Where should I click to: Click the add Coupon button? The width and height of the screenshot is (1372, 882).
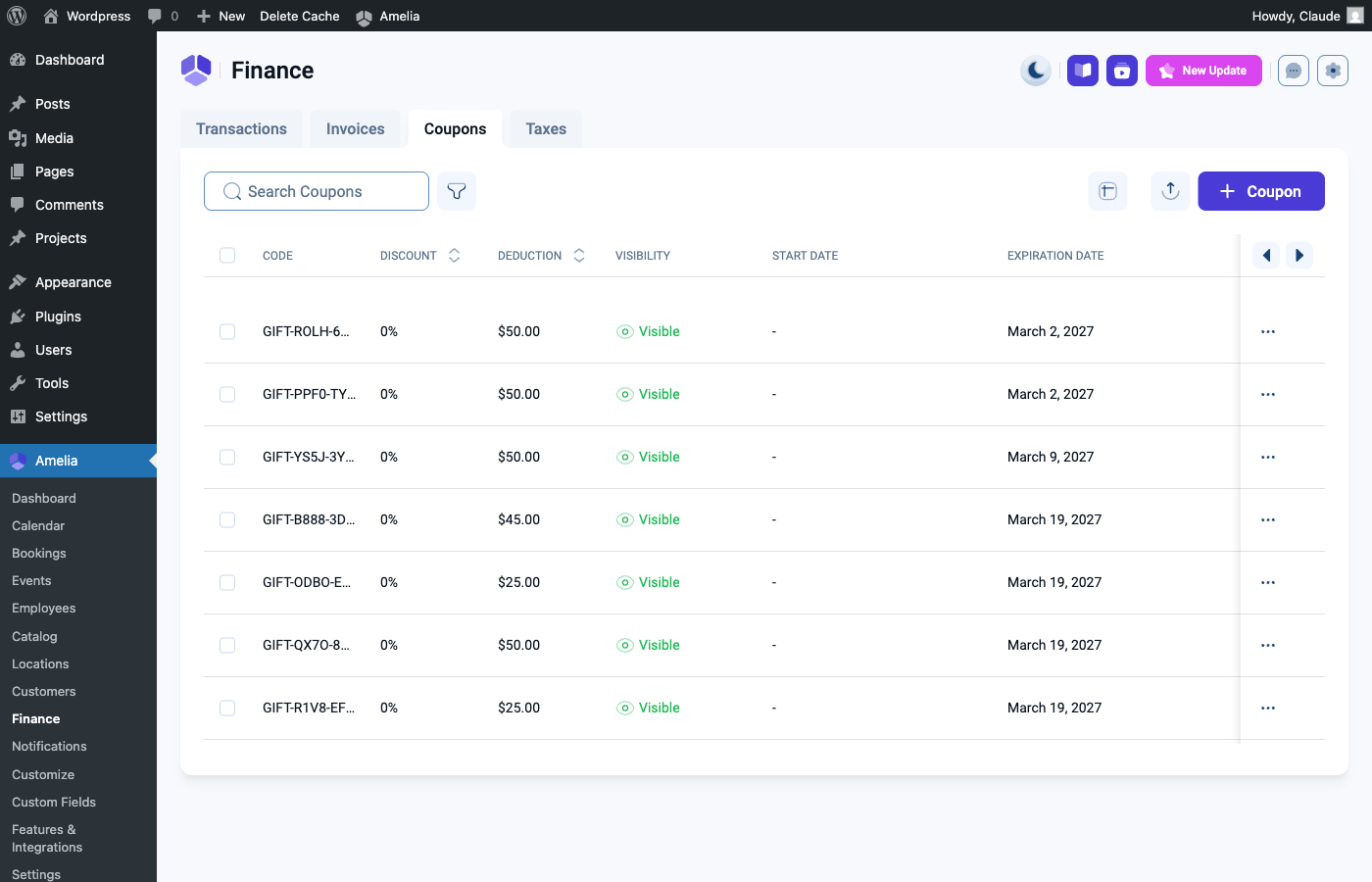[1260, 191]
